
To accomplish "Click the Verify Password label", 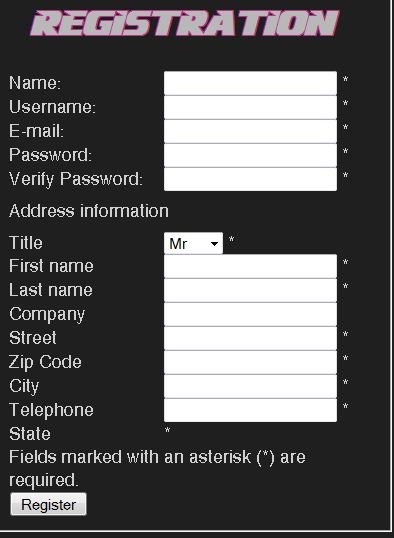I will (x=76, y=179).
